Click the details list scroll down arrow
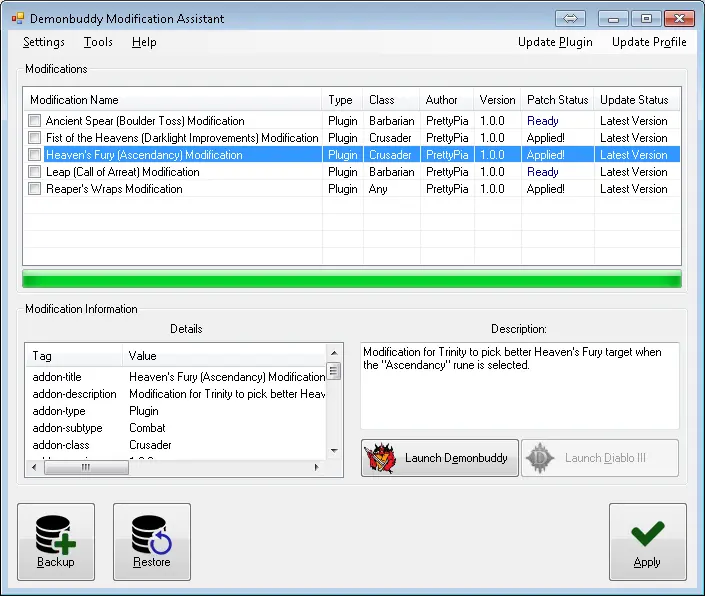Viewport: 705px width, 596px height. click(x=334, y=450)
